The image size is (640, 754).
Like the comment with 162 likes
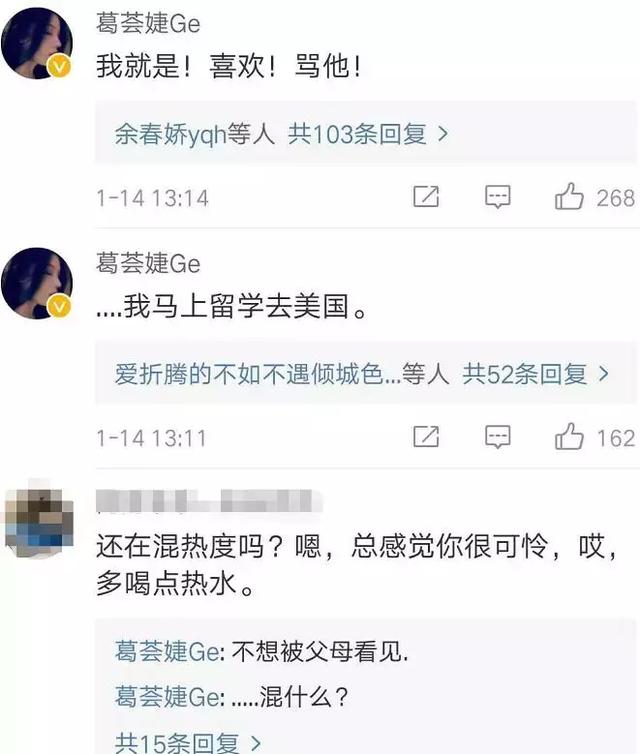click(569, 436)
